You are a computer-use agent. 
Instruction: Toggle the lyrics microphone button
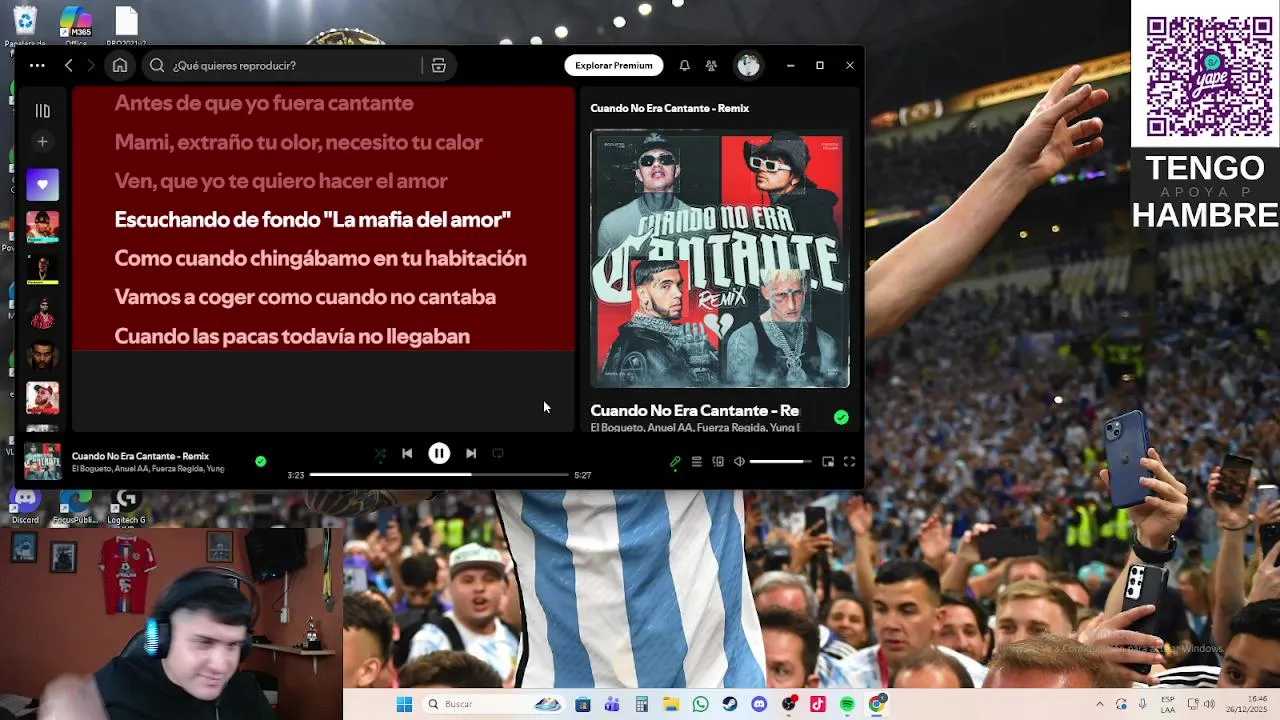tap(675, 462)
